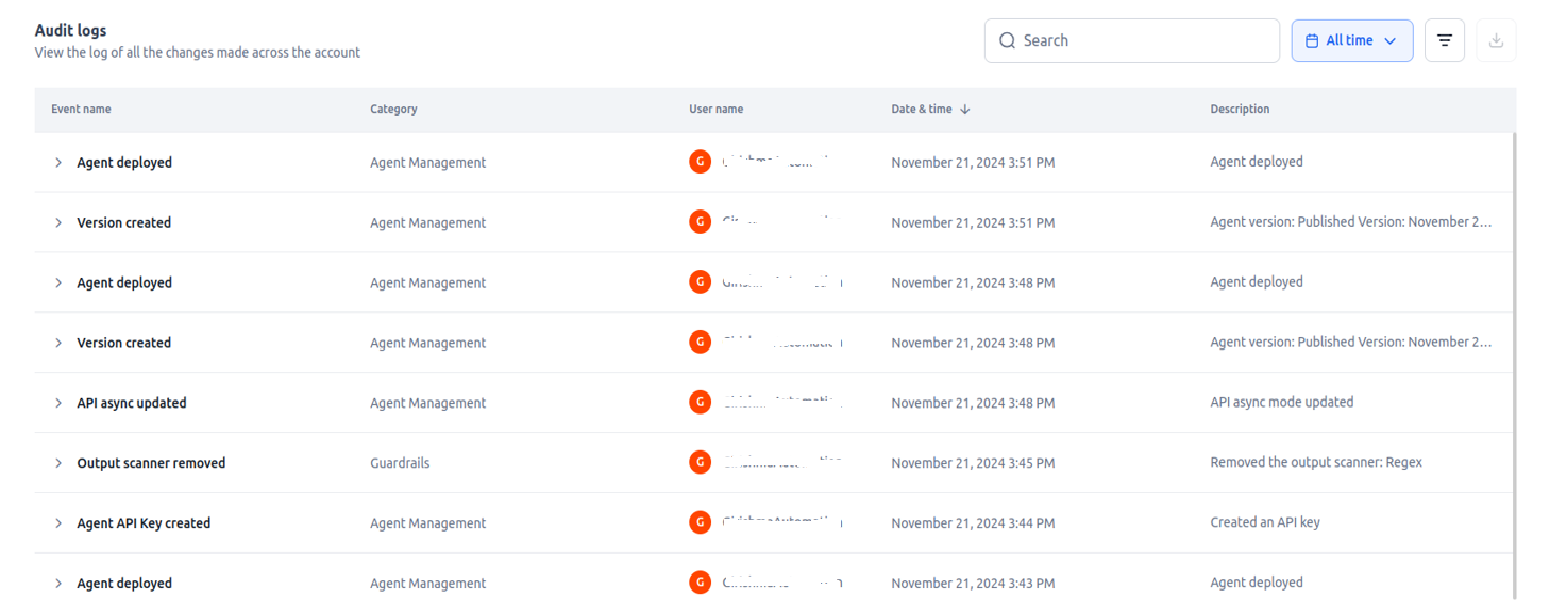Click the search magnifier icon
Viewport: 1555px width, 612px height.
point(1007,41)
